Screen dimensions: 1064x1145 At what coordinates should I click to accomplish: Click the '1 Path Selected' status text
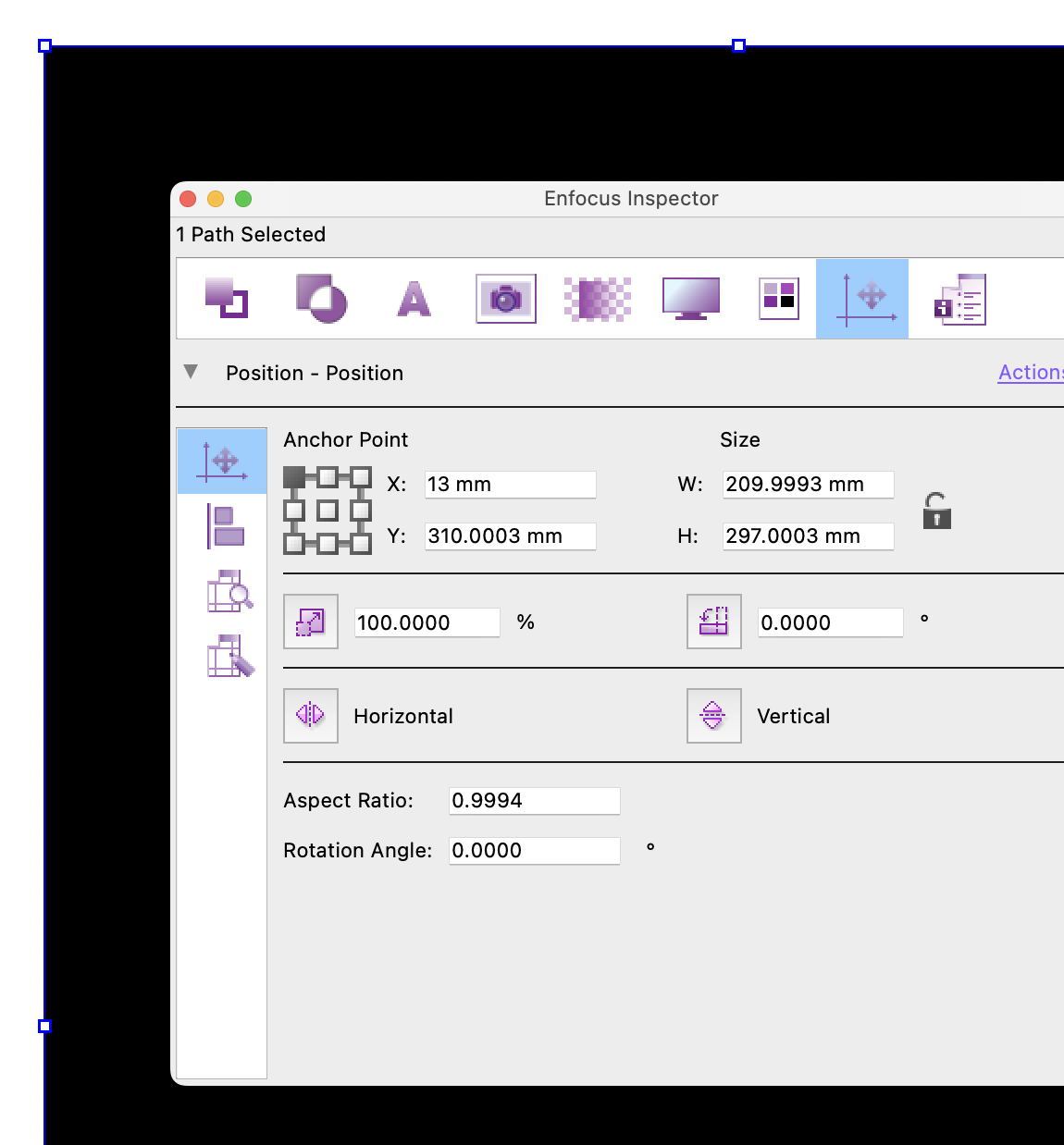(251, 235)
